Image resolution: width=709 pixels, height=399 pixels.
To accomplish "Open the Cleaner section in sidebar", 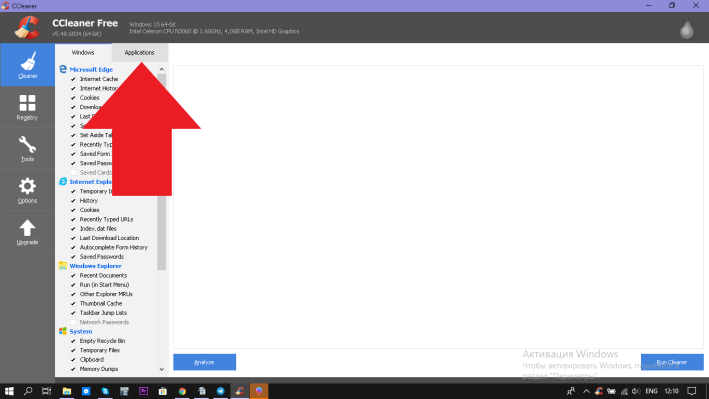I will [27, 65].
